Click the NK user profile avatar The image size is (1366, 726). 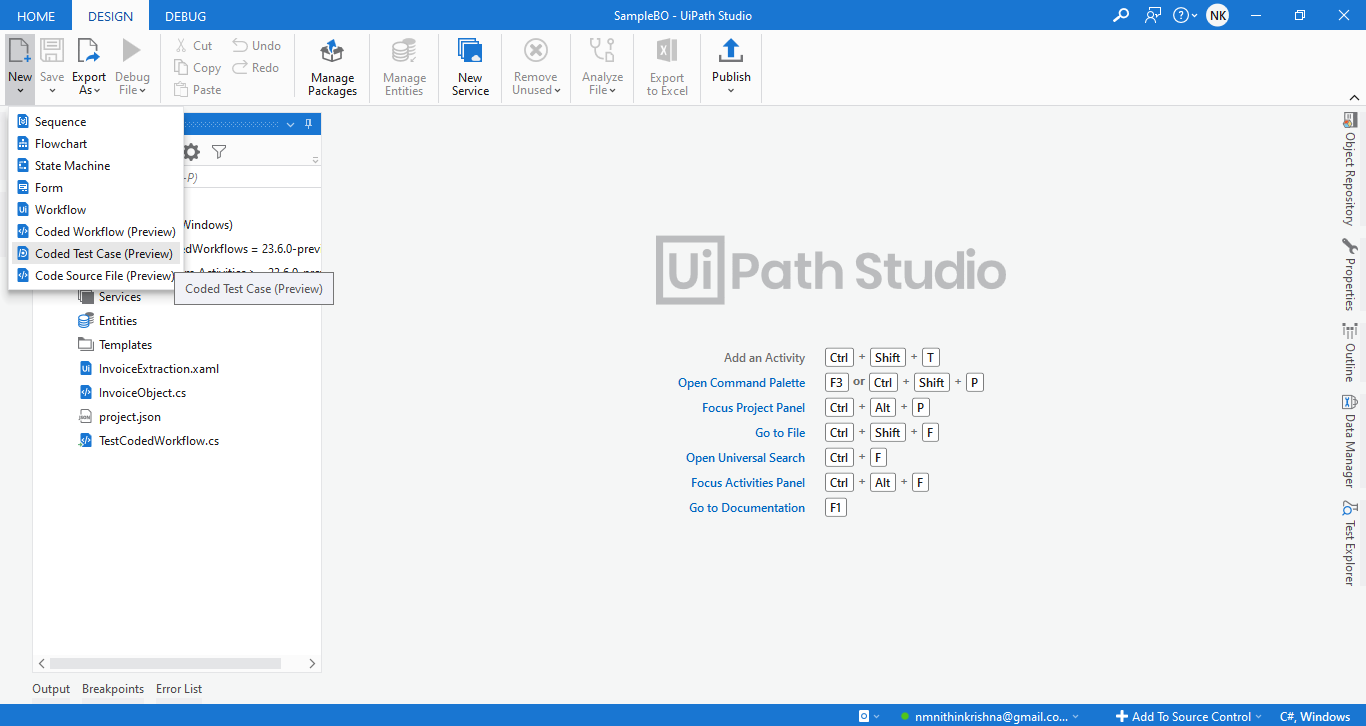click(x=1217, y=15)
